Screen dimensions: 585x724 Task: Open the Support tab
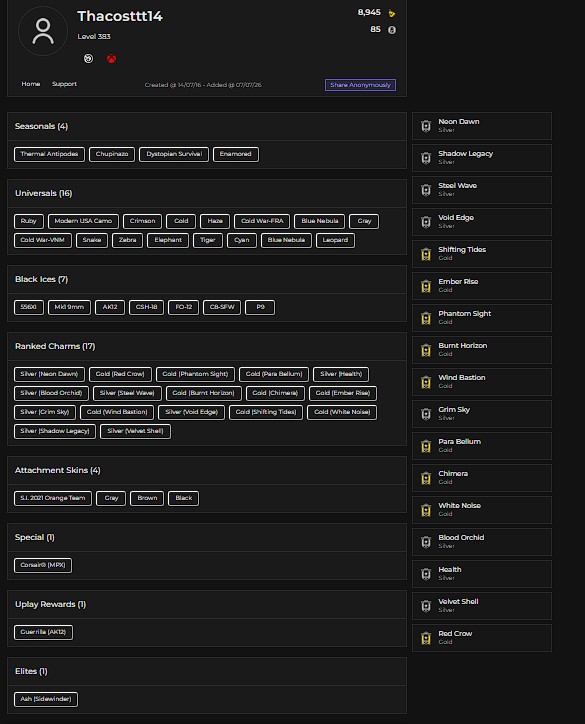(64, 84)
